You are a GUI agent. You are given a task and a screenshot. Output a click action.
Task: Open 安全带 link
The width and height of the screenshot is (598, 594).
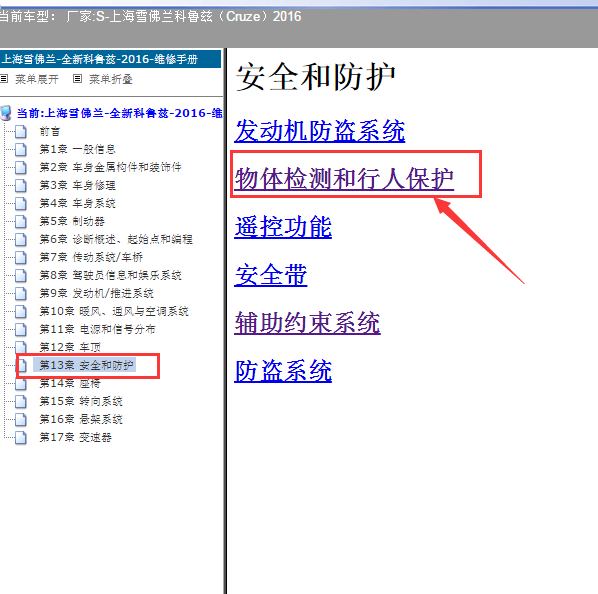(x=271, y=275)
